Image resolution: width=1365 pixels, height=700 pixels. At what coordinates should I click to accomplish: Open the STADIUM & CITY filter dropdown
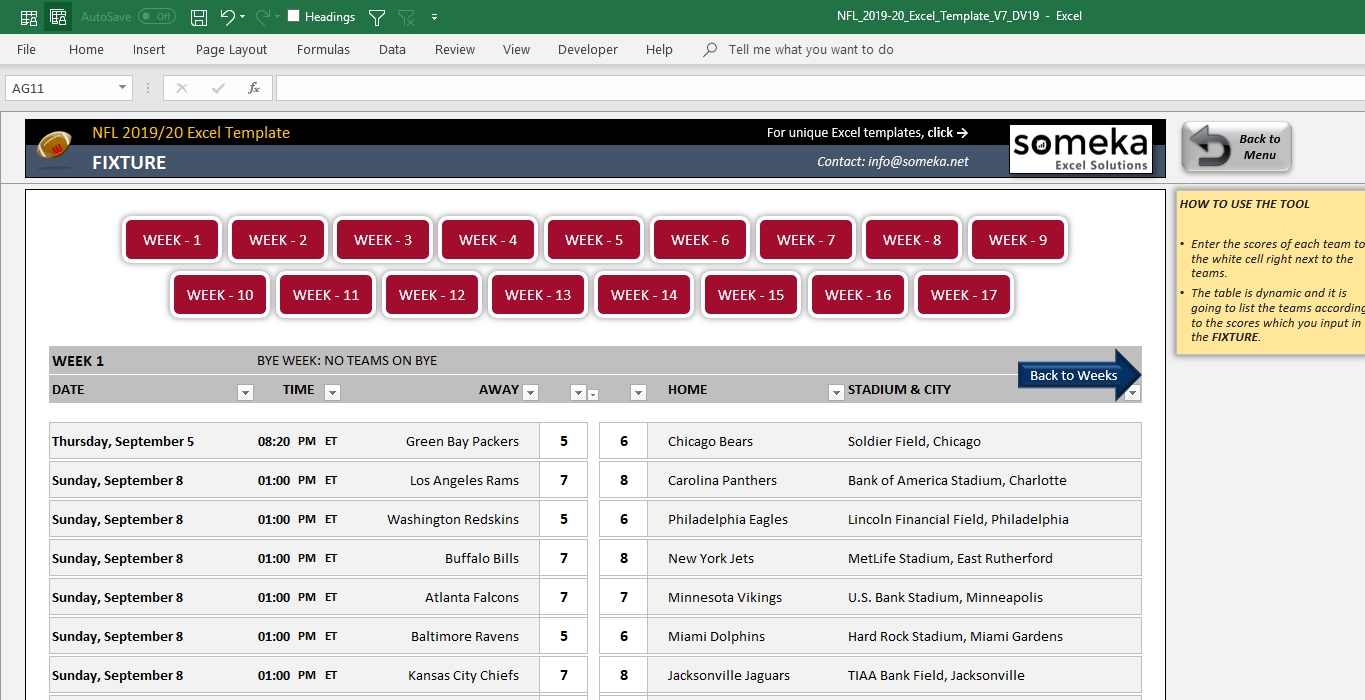coord(1132,393)
